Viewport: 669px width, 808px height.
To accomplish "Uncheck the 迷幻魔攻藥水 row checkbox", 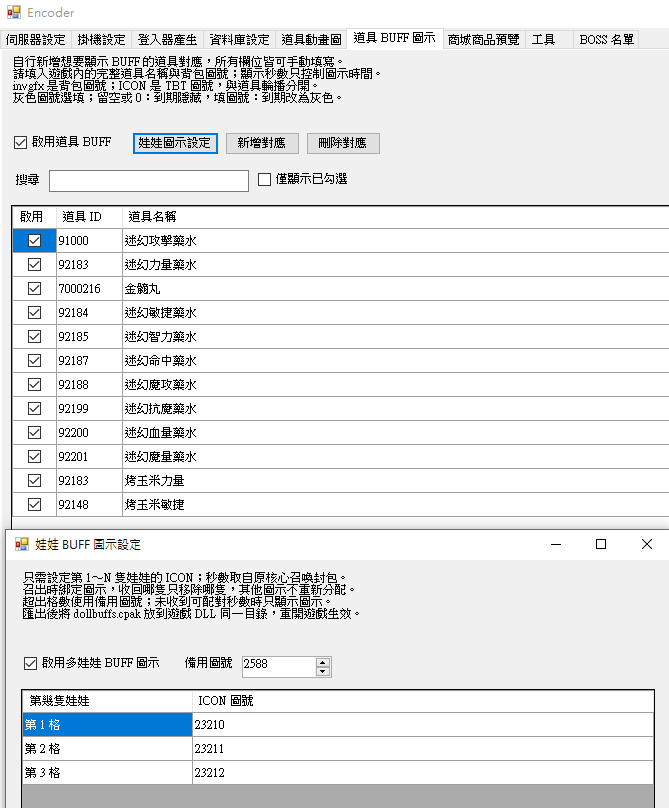I will pos(35,384).
